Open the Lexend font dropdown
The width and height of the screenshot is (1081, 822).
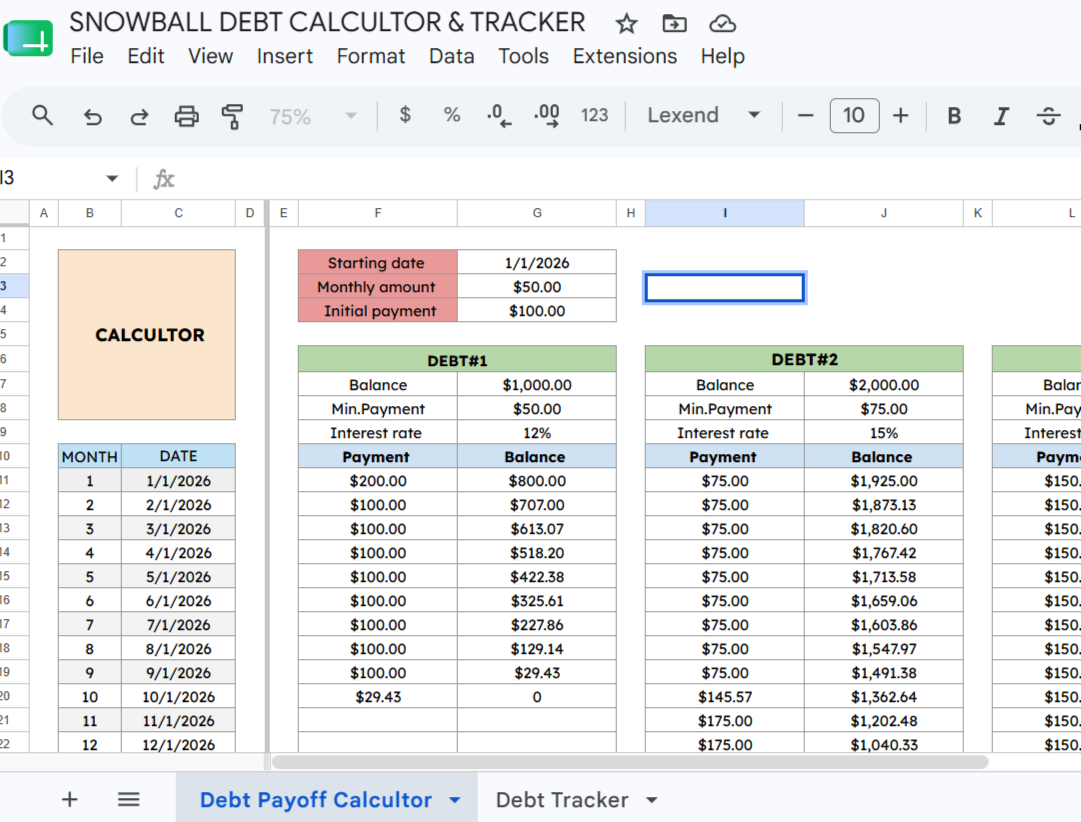coord(703,115)
